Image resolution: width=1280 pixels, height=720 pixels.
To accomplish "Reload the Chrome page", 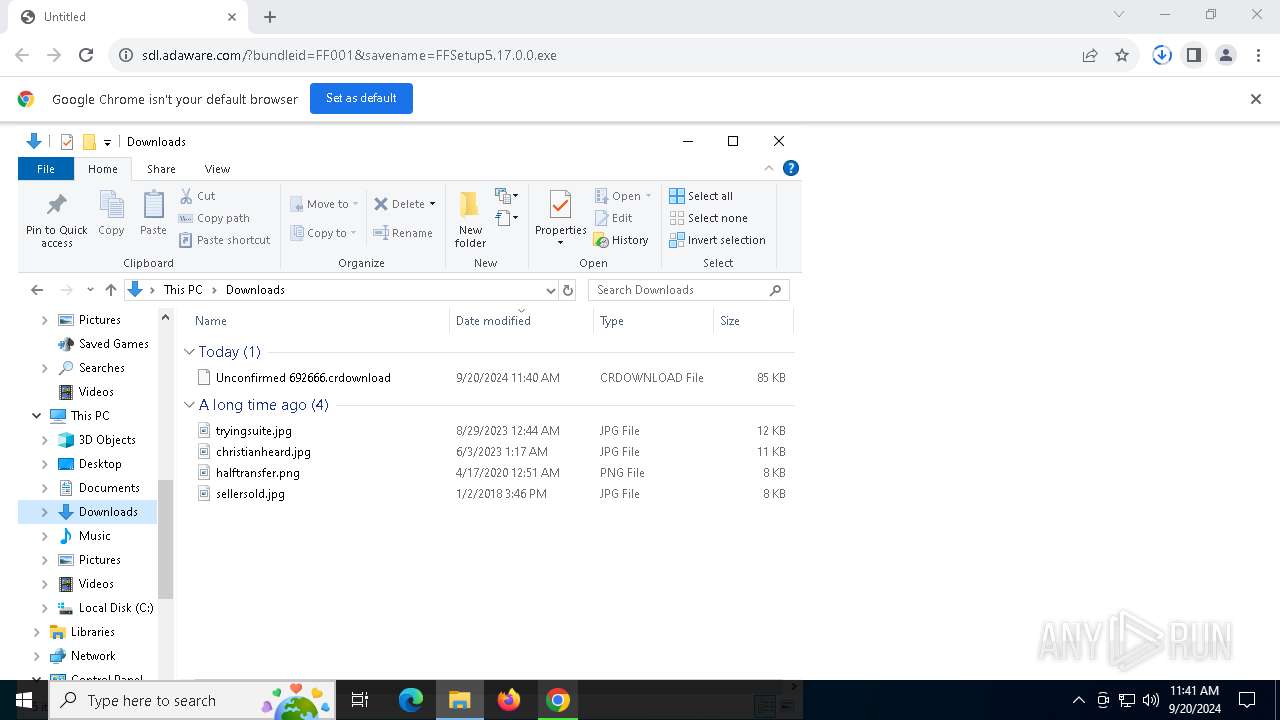I will [x=86, y=55].
